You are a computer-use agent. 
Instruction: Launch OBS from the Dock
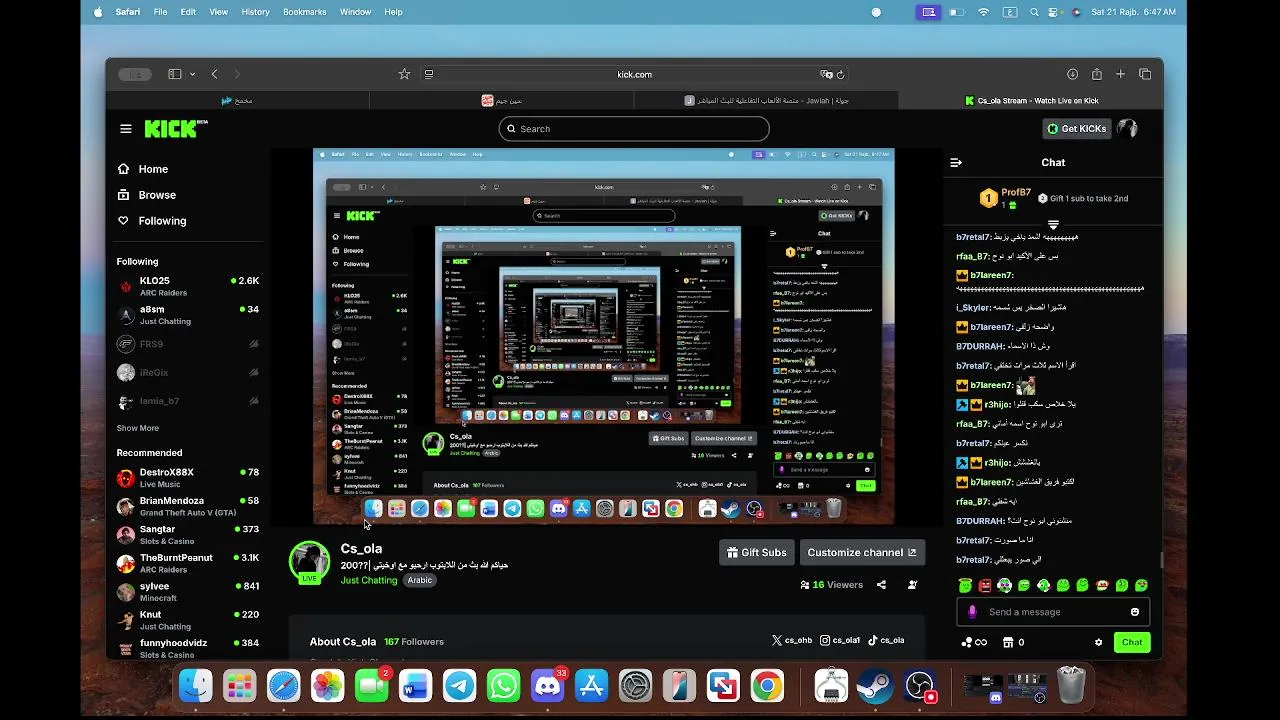click(x=920, y=686)
